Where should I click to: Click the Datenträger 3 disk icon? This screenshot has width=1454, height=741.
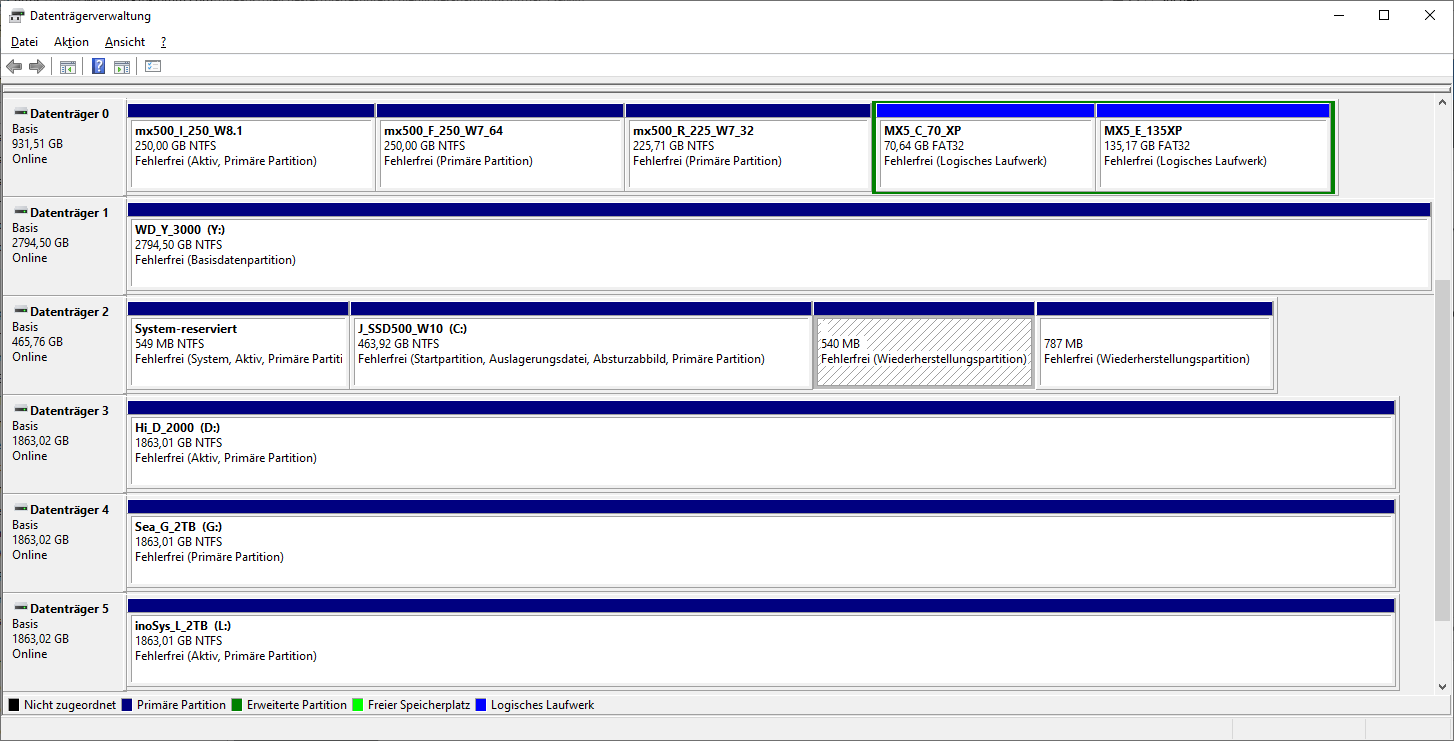20,410
